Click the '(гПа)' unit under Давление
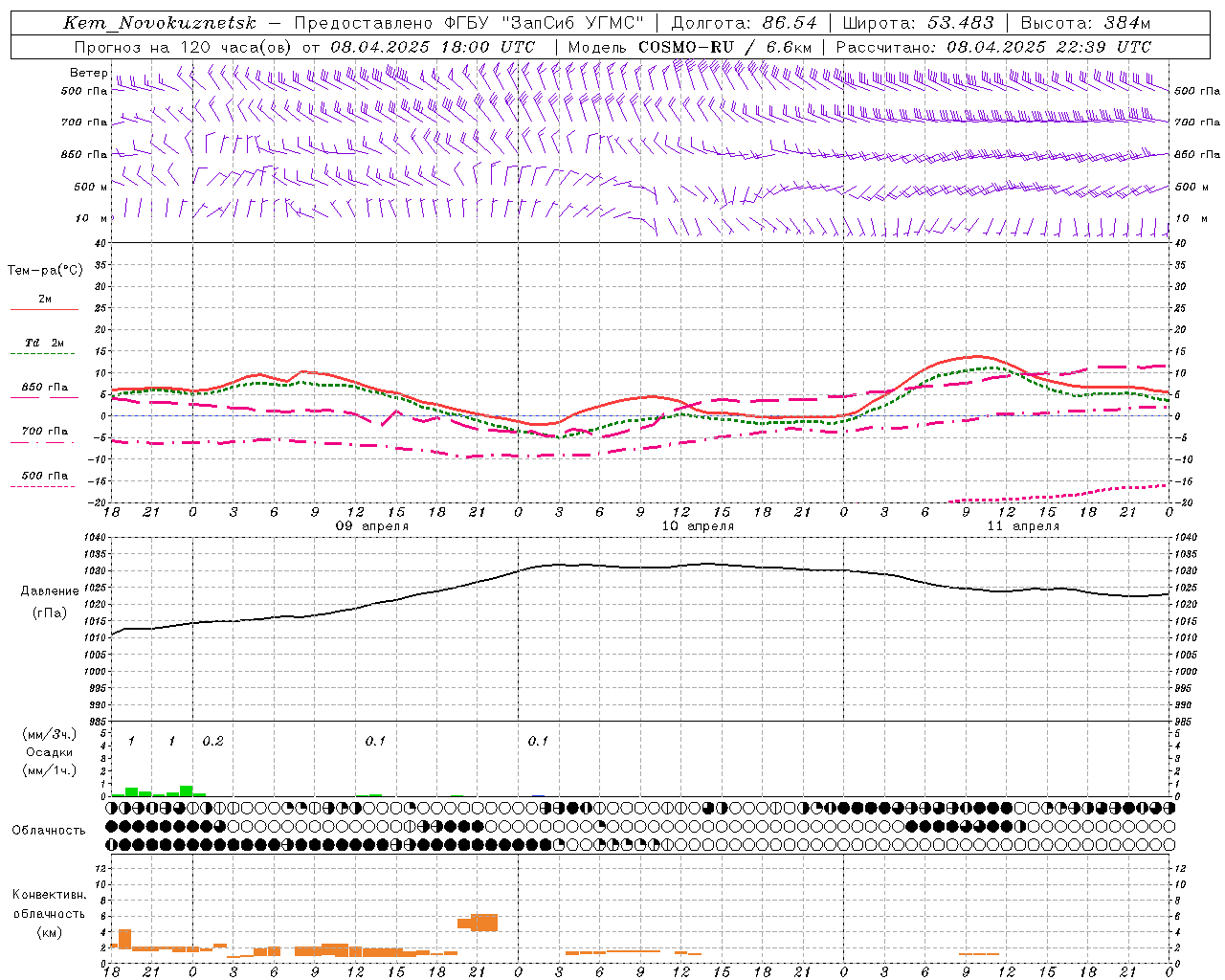This screenshot has width=1225, height=980. [50, 613]
